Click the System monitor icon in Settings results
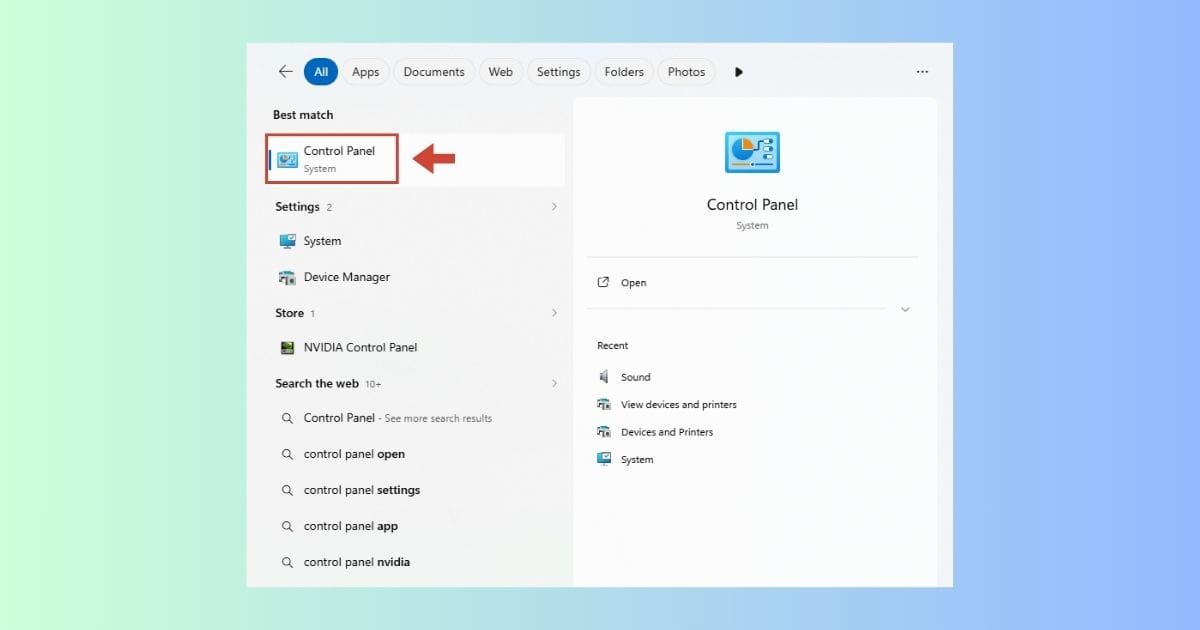The width and height of the screenshot is (1200, 630). 288,241
